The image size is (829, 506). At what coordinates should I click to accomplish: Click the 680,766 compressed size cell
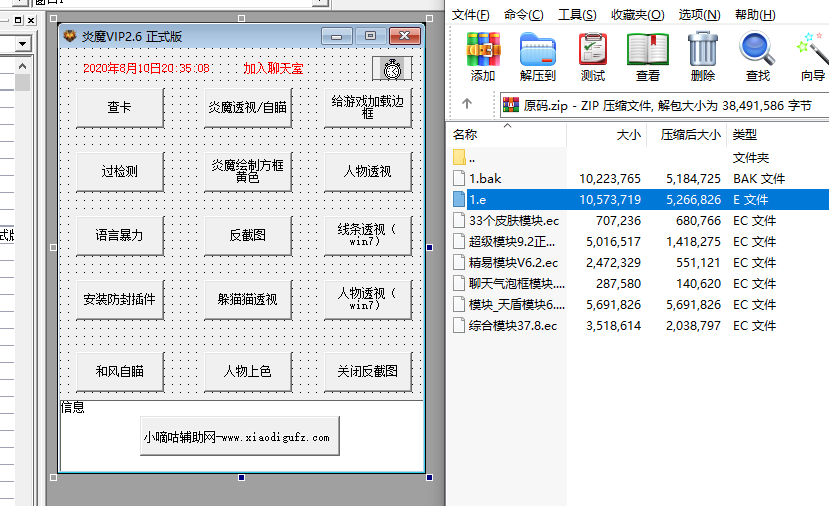point(698,220)
